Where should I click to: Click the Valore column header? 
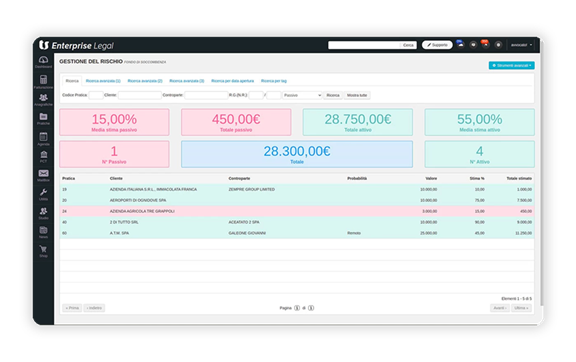431,178
